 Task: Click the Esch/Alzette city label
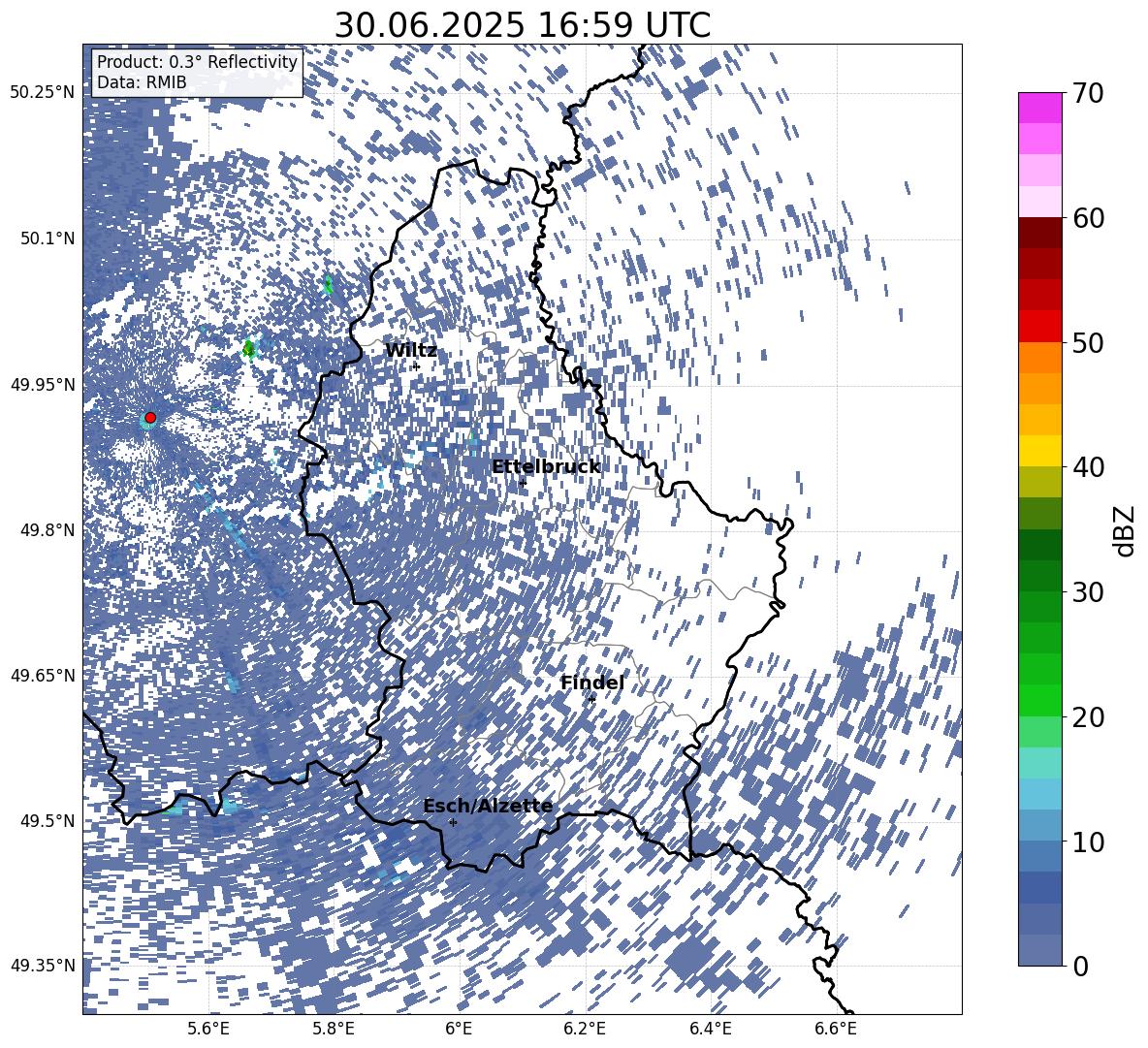(x=488, y=807)
